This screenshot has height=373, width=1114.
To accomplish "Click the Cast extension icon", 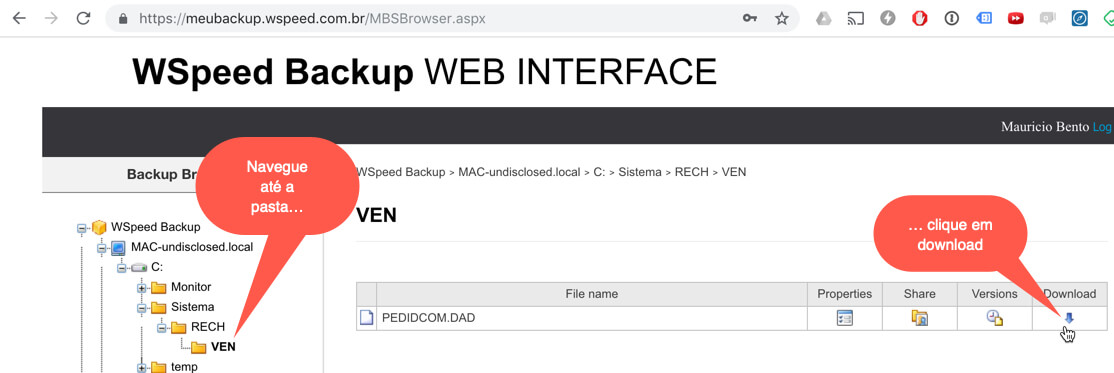I will point(855,18).
